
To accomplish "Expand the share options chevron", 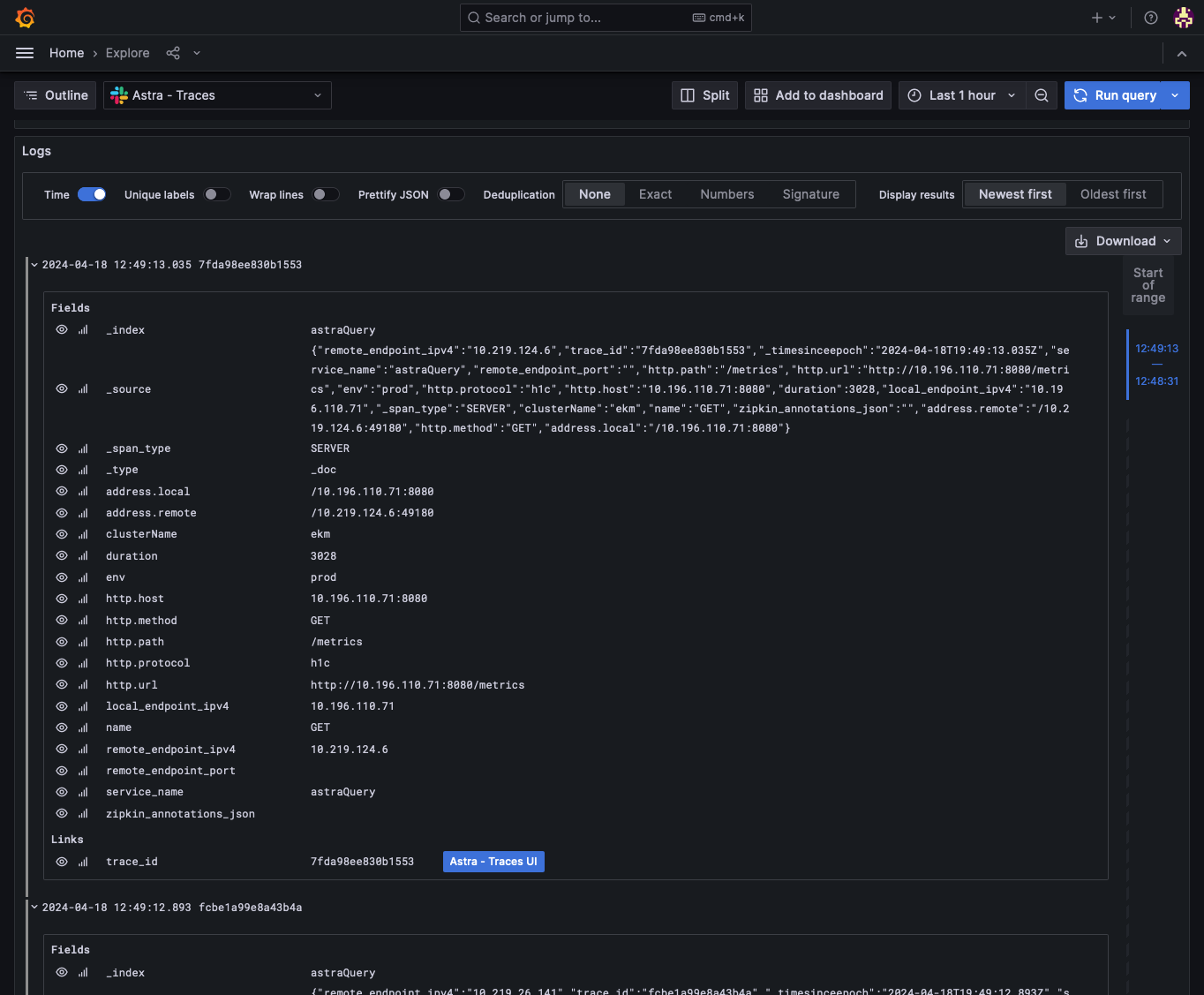I will (x=197, y=53).
